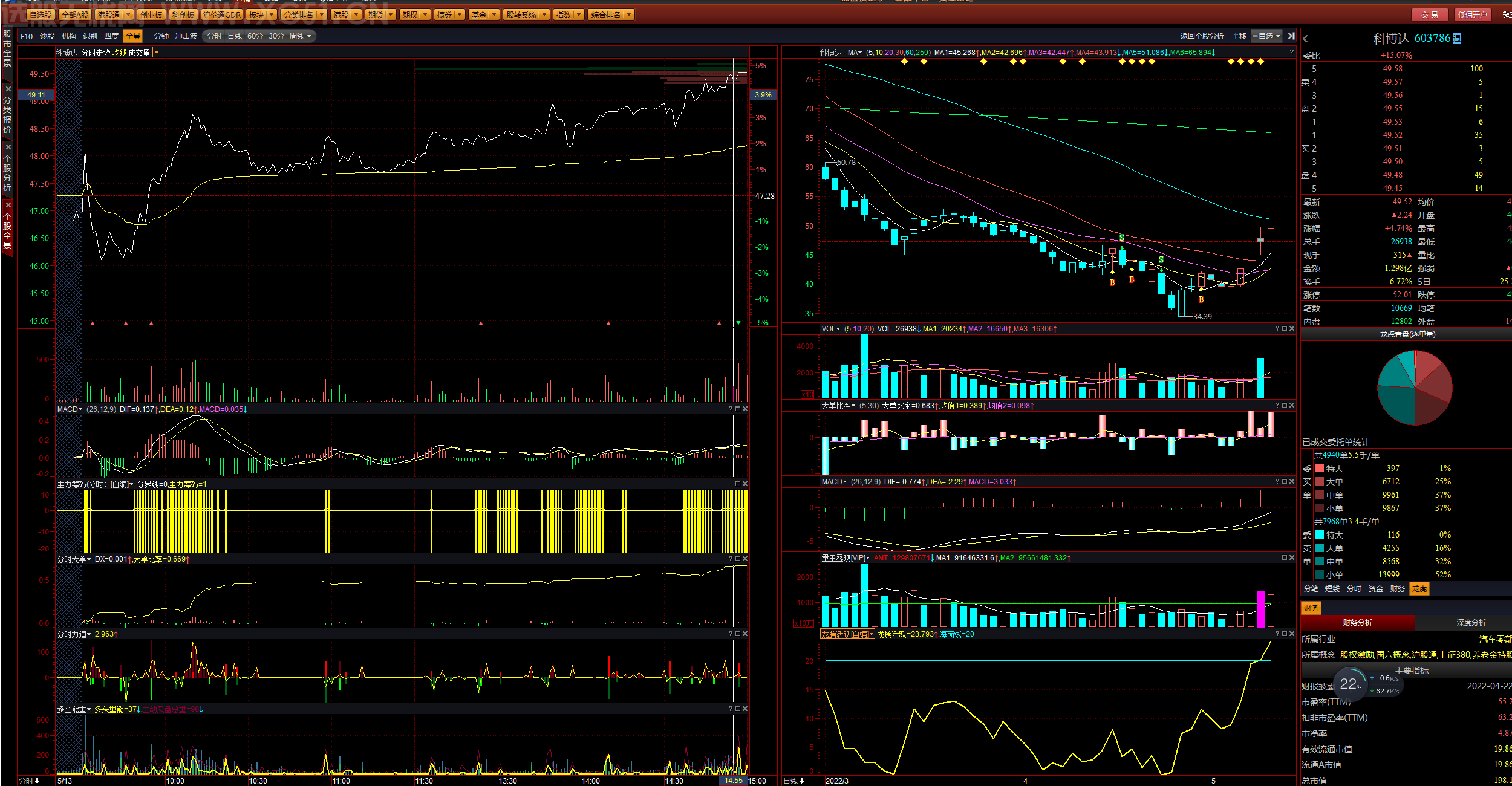Toggle the 成交量 volume display on the intraday chart
The width and height of the screenshot is (1512, 786).
coord(139,53)
